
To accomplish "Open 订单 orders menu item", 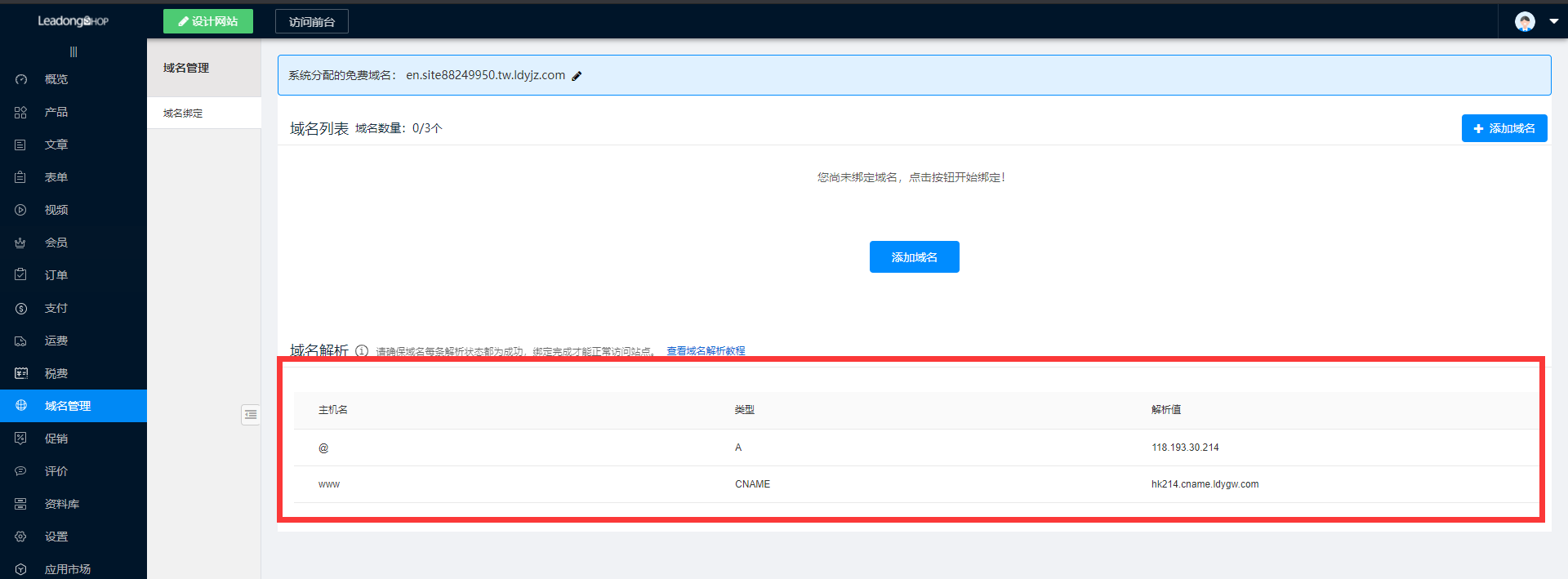I will (x=56, y=275).
